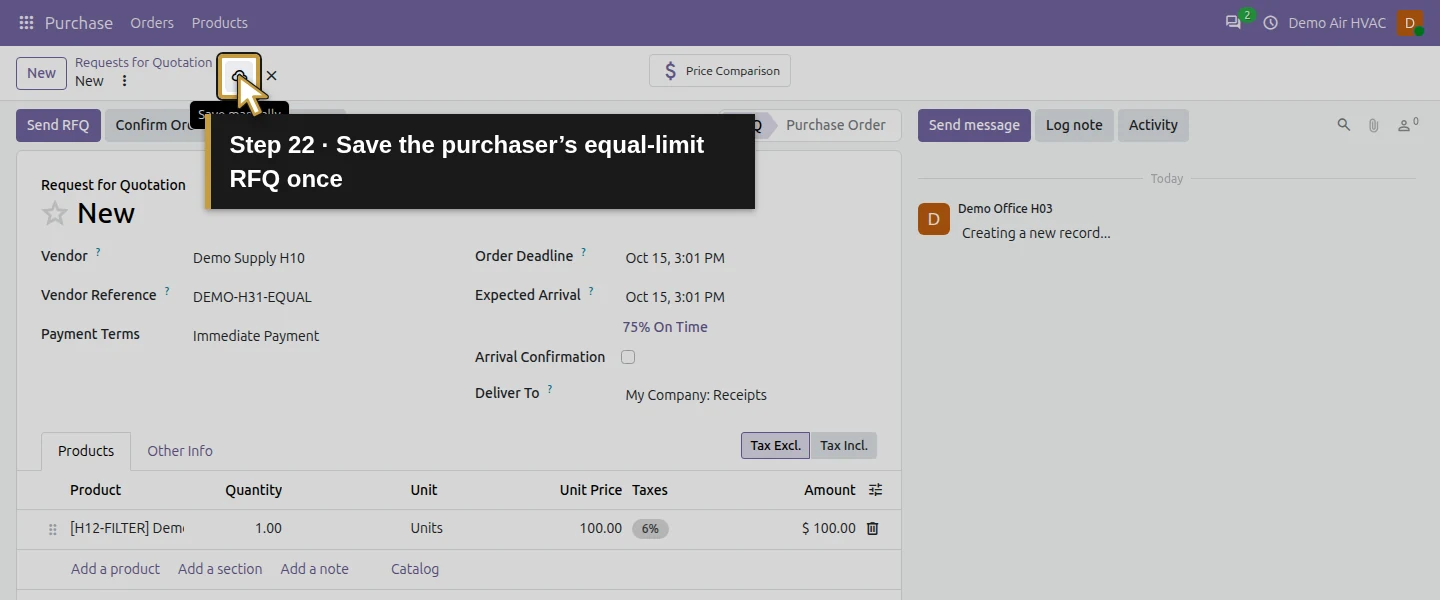Open the record actions kebab menu
Screen dimensions: 1440x600
(x=124, y=81)
